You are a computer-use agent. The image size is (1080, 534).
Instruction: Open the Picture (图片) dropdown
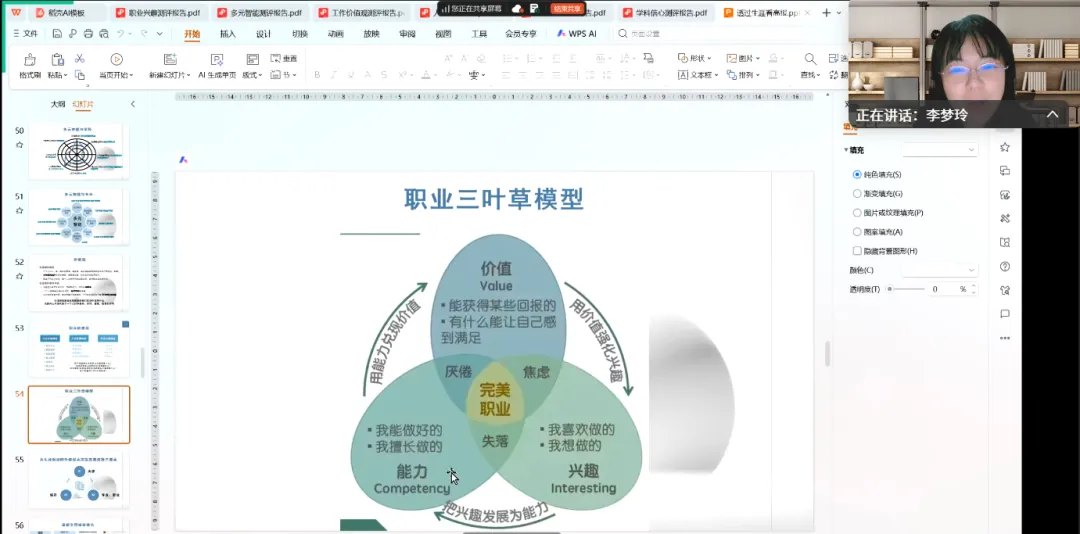(x=742, y=59)
